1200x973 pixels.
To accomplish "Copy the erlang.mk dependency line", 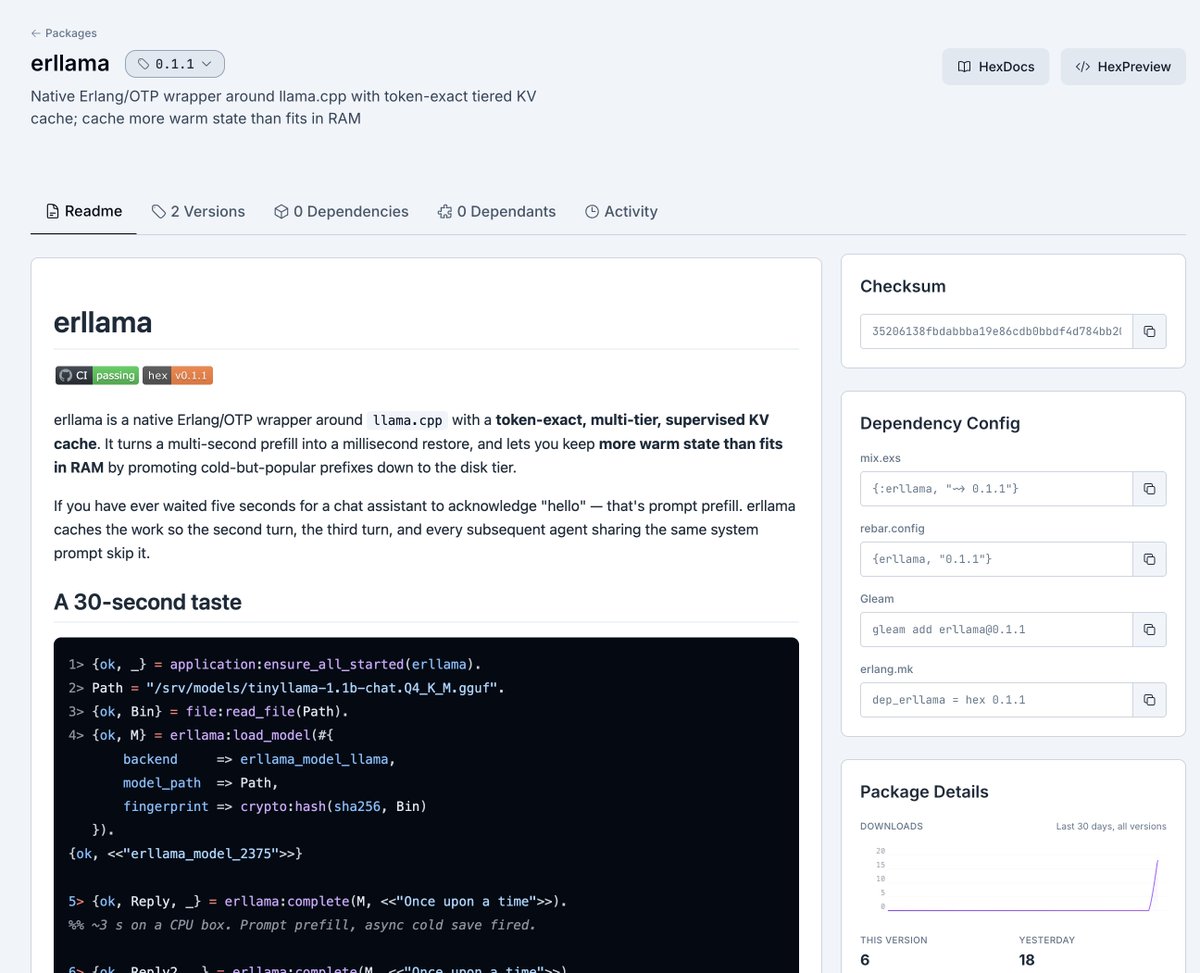I will pyautogui.click(x=1149, y=699).
